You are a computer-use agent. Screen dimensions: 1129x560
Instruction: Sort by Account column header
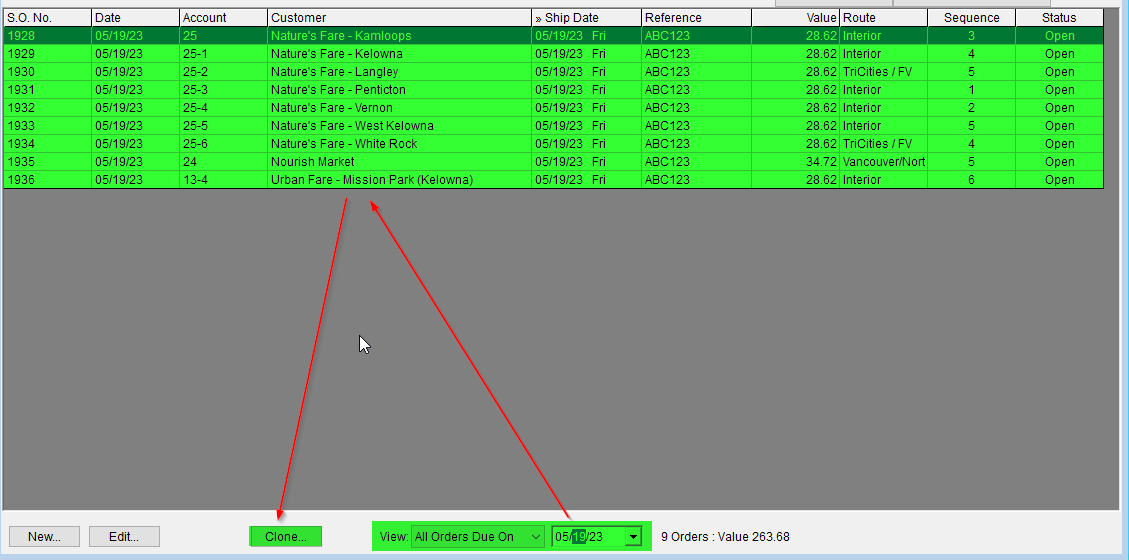pos(223,17)
